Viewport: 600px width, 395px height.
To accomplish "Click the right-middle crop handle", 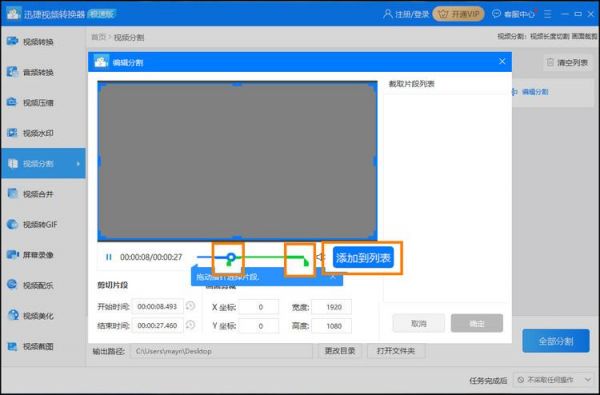I will pyautogui.click(x=375, y=162).
